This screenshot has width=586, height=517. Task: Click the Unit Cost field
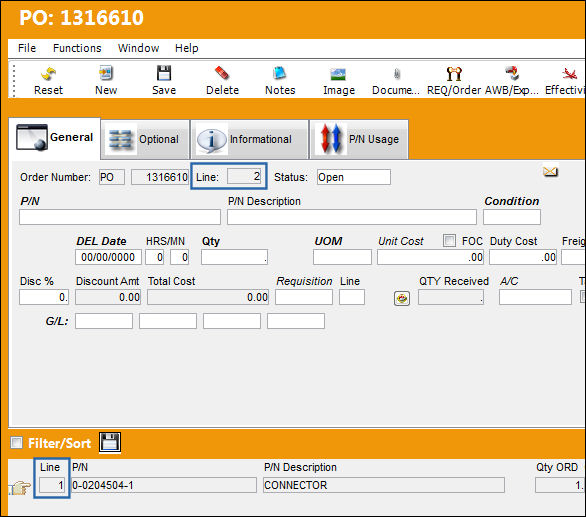pyautogui.click(x=430, y=257)
